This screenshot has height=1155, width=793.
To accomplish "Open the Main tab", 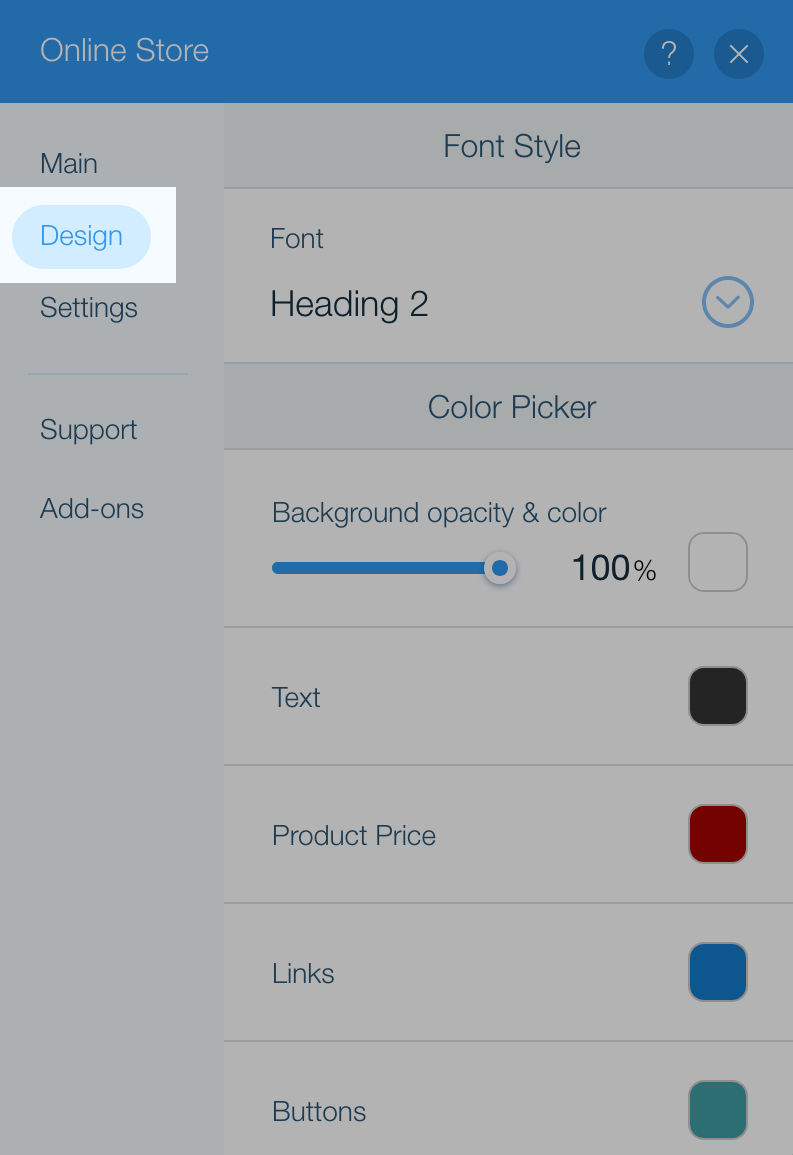I will [69, 164].
